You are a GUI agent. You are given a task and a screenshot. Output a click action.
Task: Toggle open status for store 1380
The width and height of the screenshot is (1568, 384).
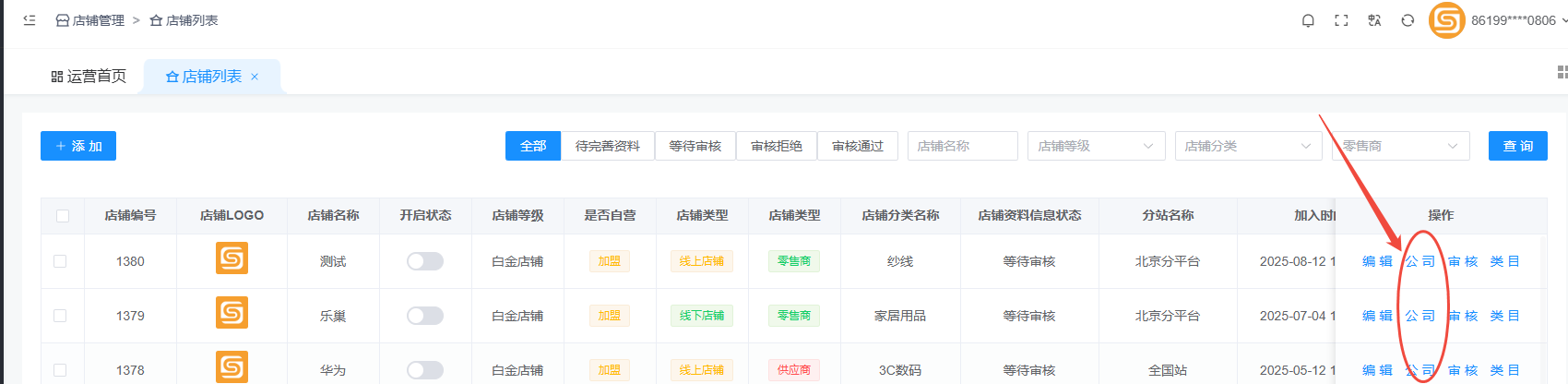[425, 261]
